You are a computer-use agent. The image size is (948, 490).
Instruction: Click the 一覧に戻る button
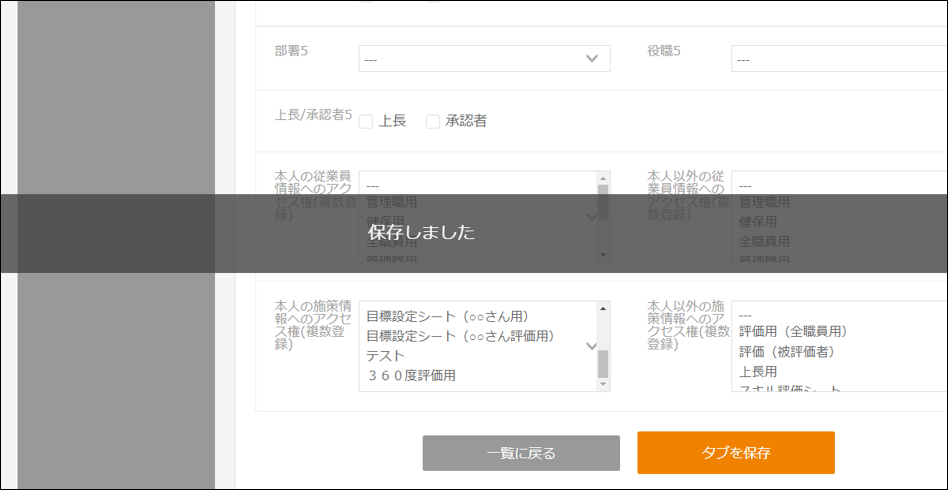(521, 453)
